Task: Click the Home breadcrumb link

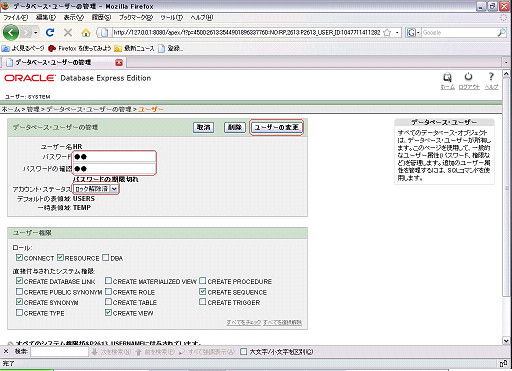Action: (11, 109)
